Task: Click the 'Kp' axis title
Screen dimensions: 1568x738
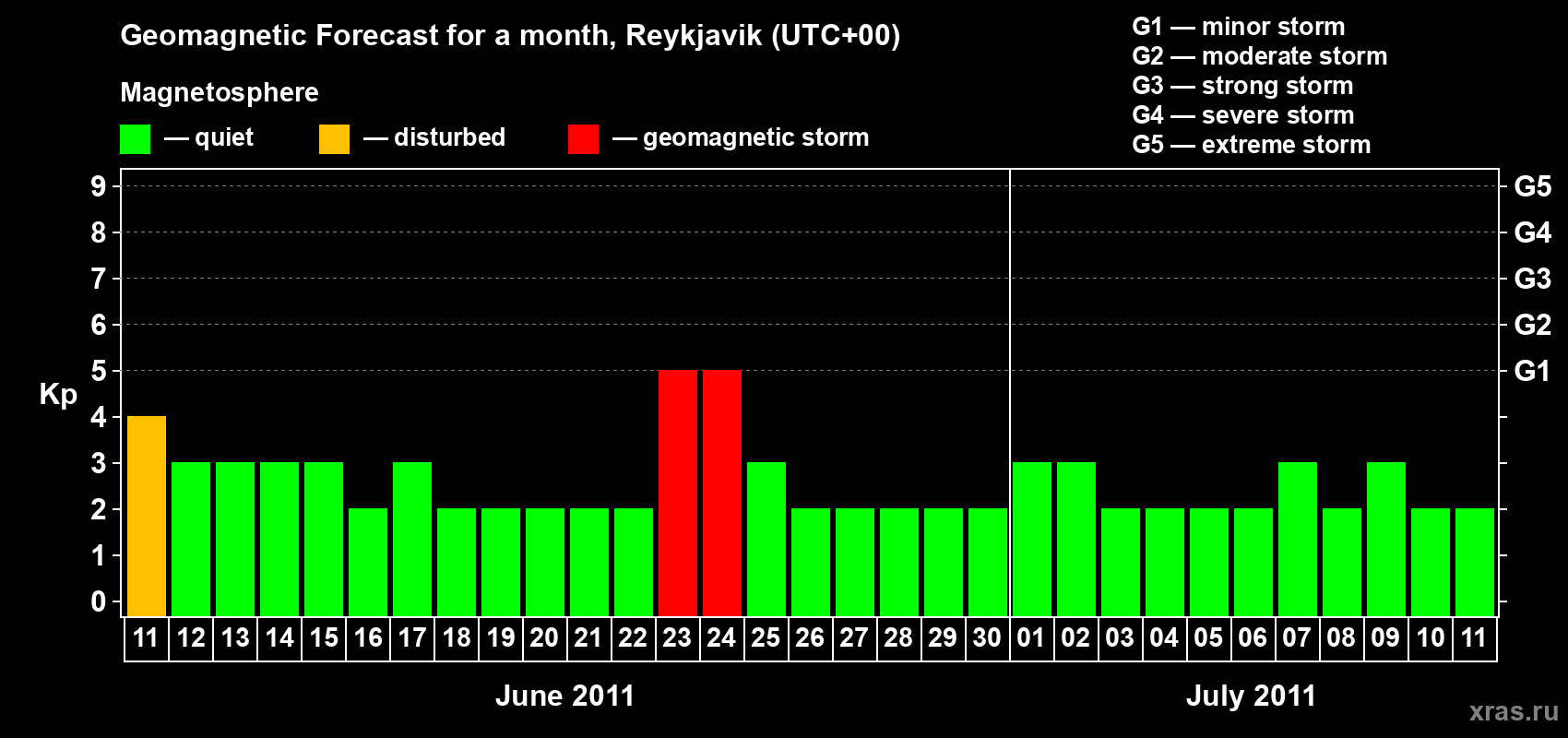Action: [x=58, y=395]
